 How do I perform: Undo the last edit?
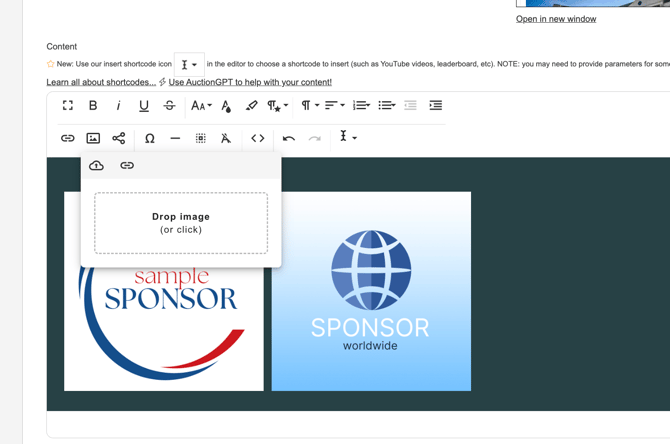[289, 138]
